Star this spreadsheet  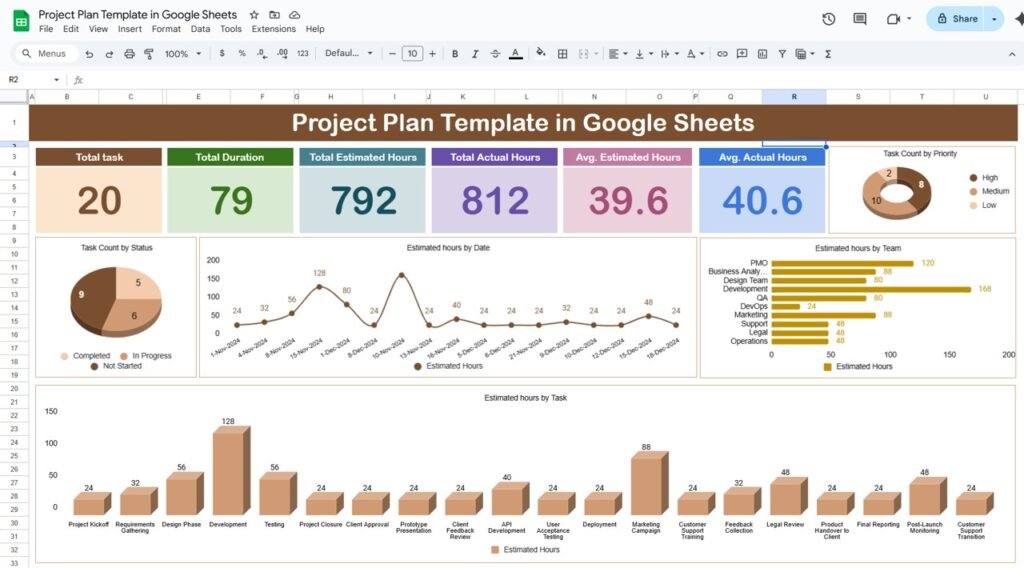pyautogui.click(x=254, y=15)
